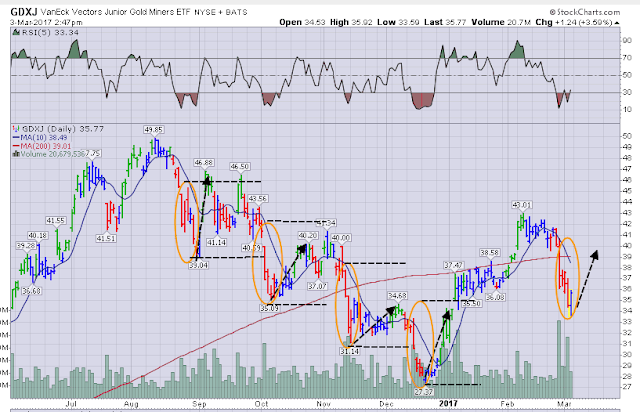
Task: Click the 27.37 bottom price label
Action: pos(424,391)
